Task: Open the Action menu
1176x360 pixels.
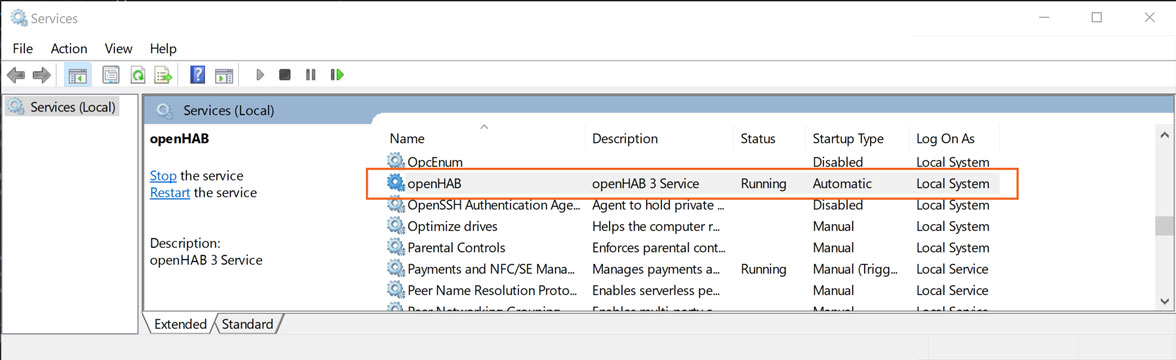Action: (69, 49)
